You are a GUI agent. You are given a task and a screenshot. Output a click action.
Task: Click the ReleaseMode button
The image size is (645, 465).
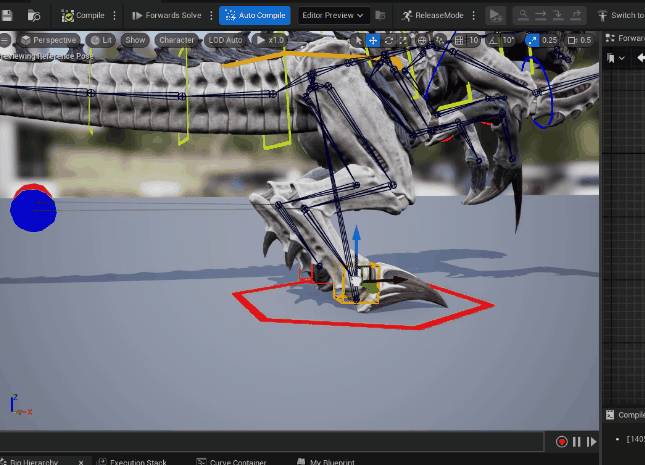pos(432,16)
